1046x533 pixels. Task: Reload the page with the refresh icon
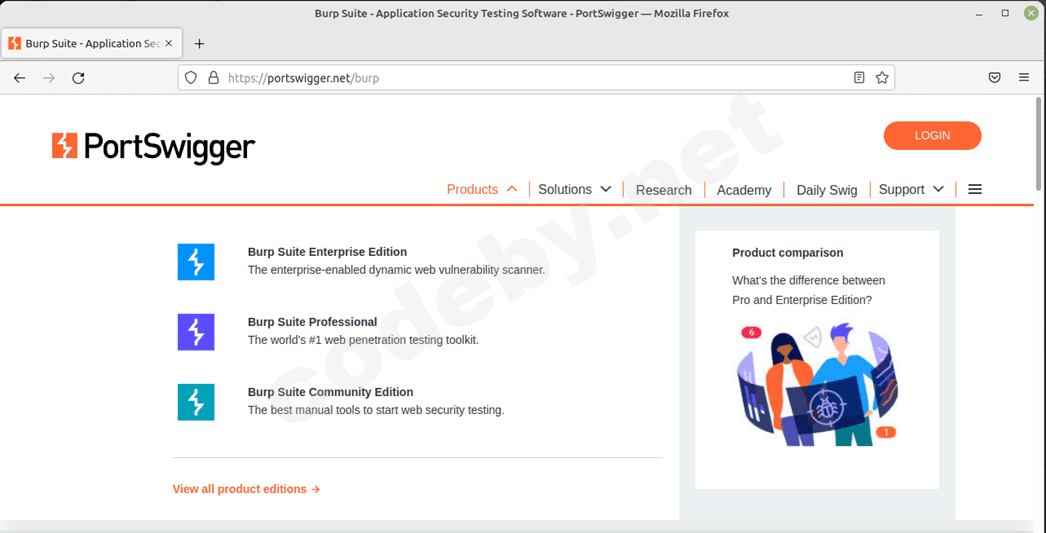(x=78, y=78)
